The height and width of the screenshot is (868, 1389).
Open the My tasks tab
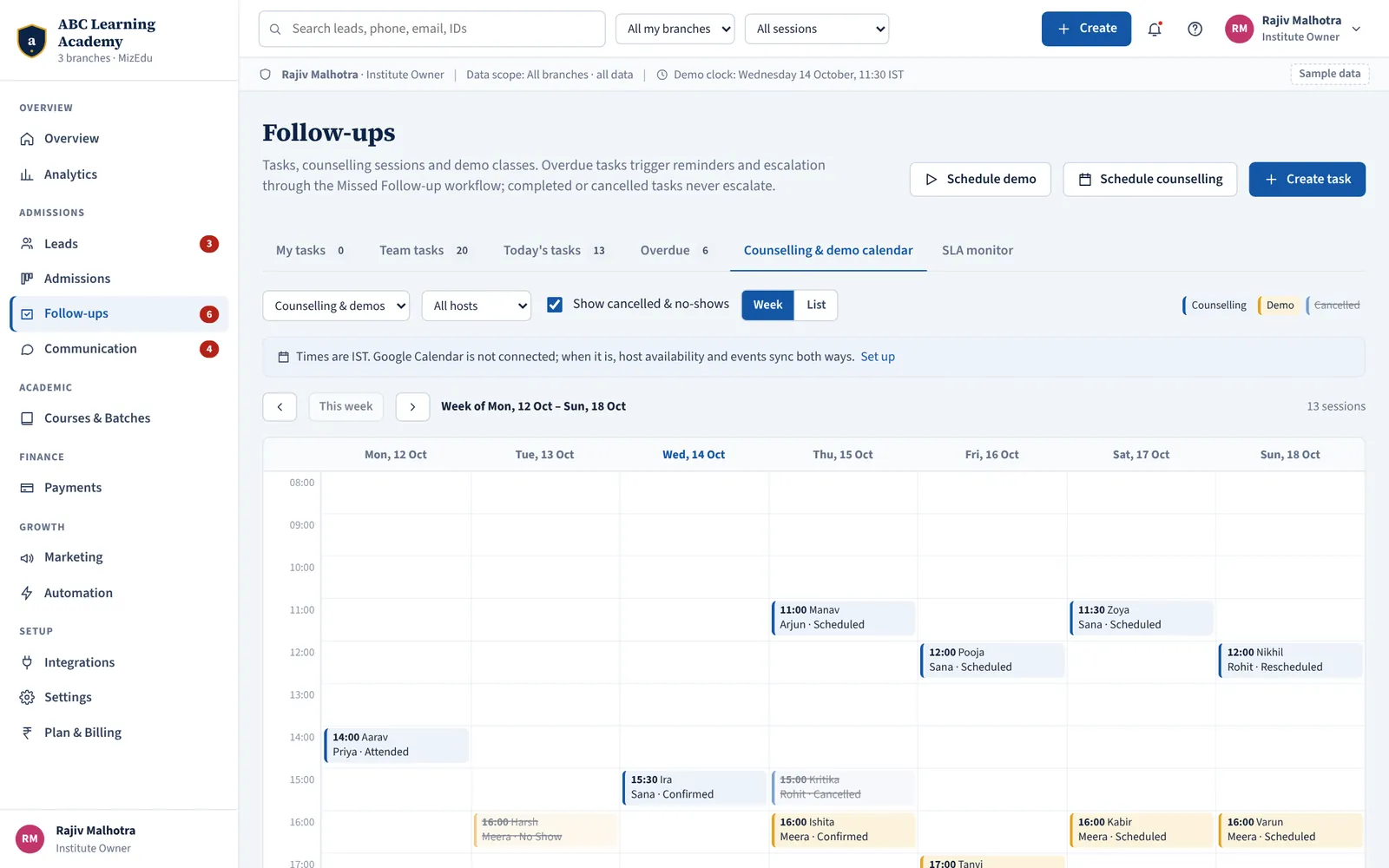tap(310, 250)
